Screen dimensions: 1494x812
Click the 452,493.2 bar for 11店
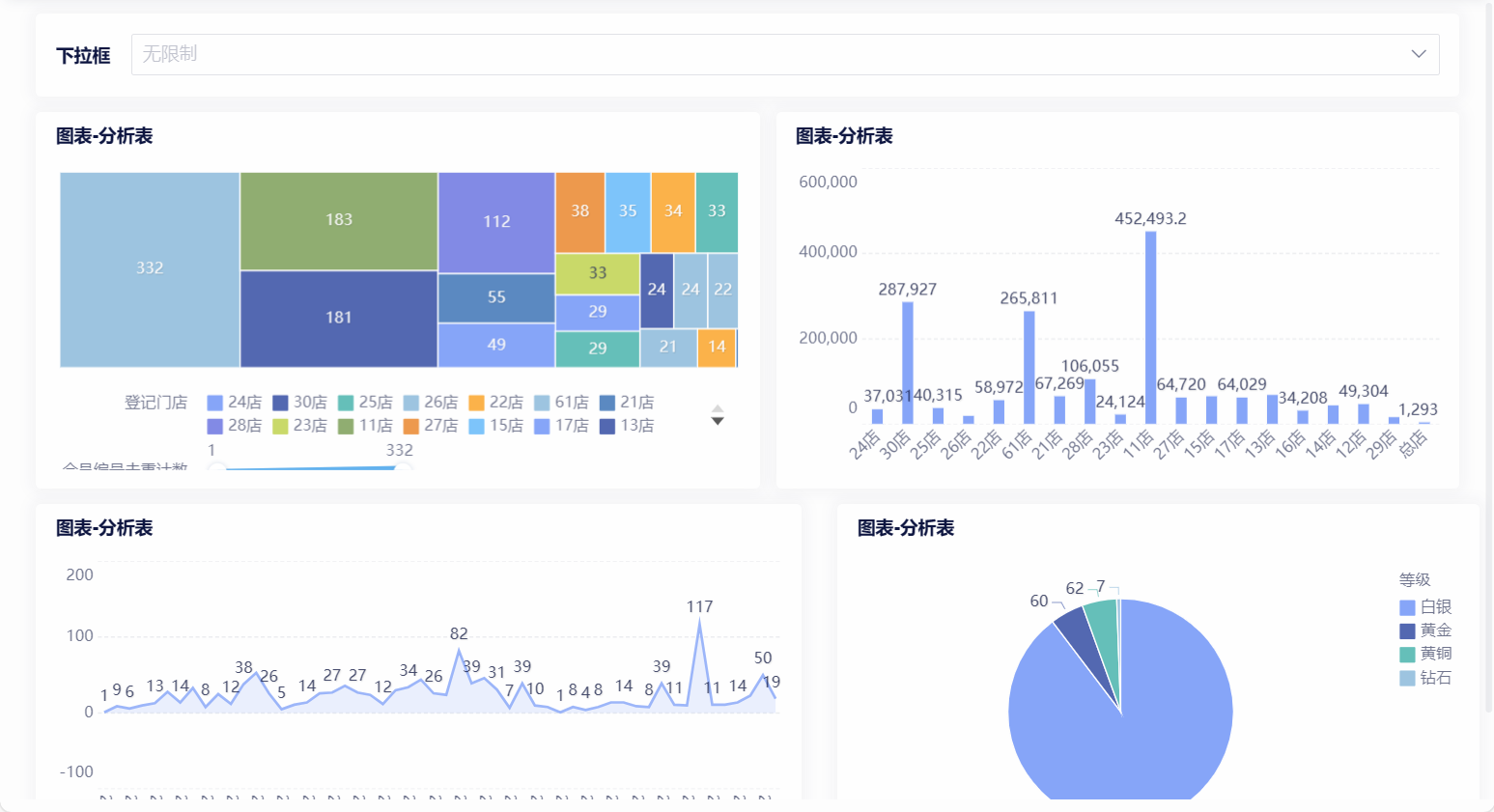point(1150,327)
